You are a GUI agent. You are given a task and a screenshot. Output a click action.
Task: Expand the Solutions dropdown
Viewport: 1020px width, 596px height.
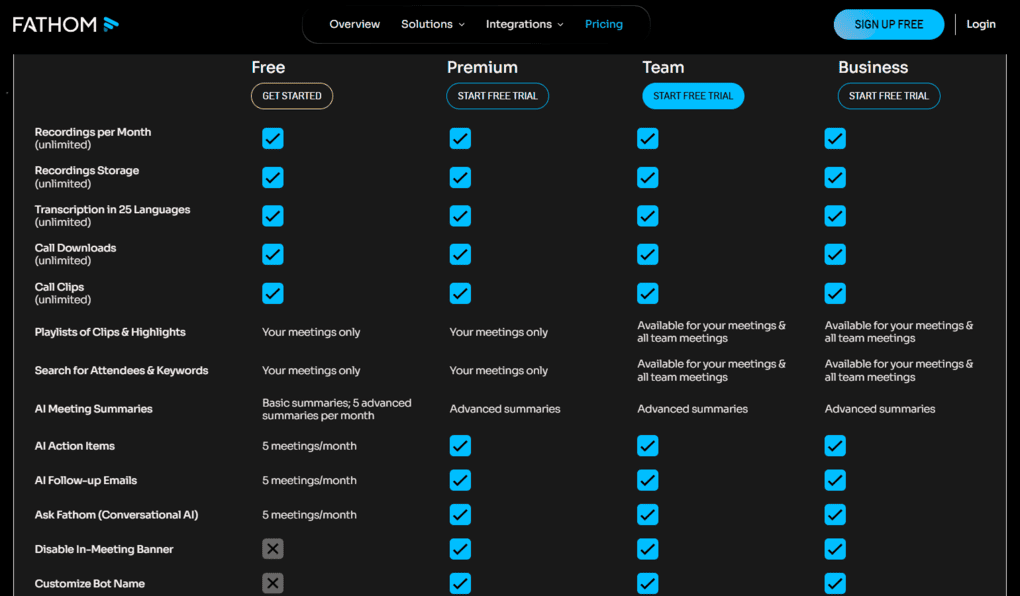click(x=432, y=24)
